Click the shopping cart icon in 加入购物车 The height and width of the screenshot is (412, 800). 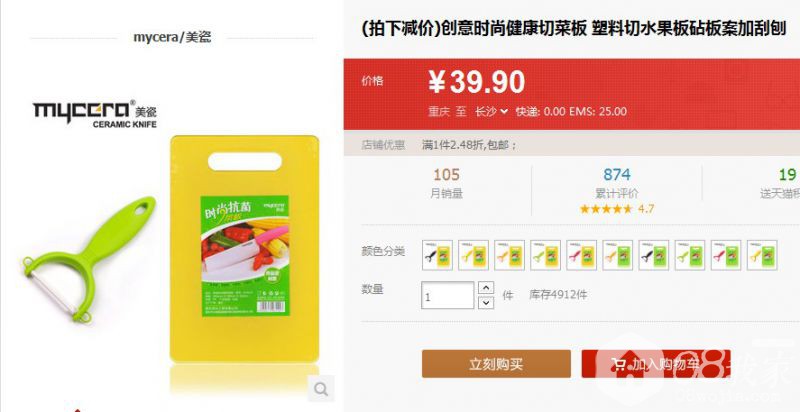(x=619, y=364)
